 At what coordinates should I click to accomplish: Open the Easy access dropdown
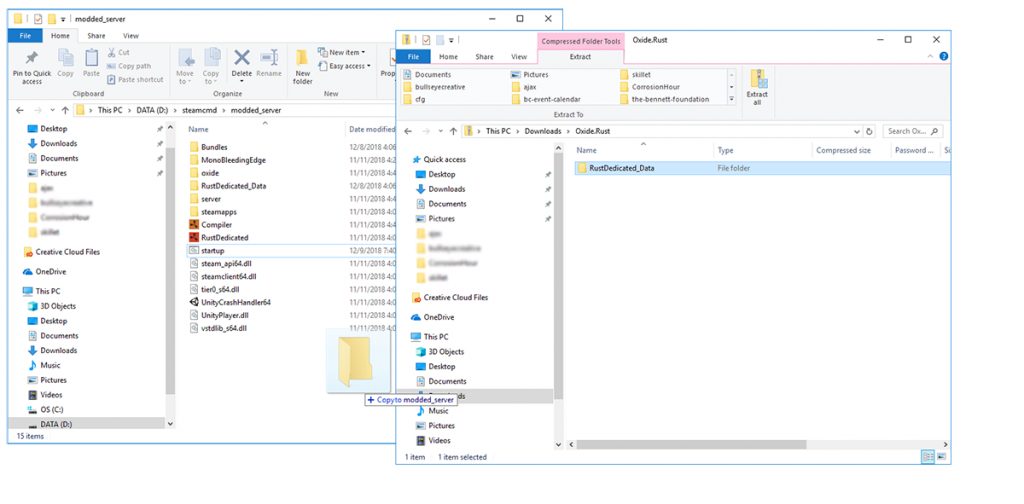pos(344,66)
